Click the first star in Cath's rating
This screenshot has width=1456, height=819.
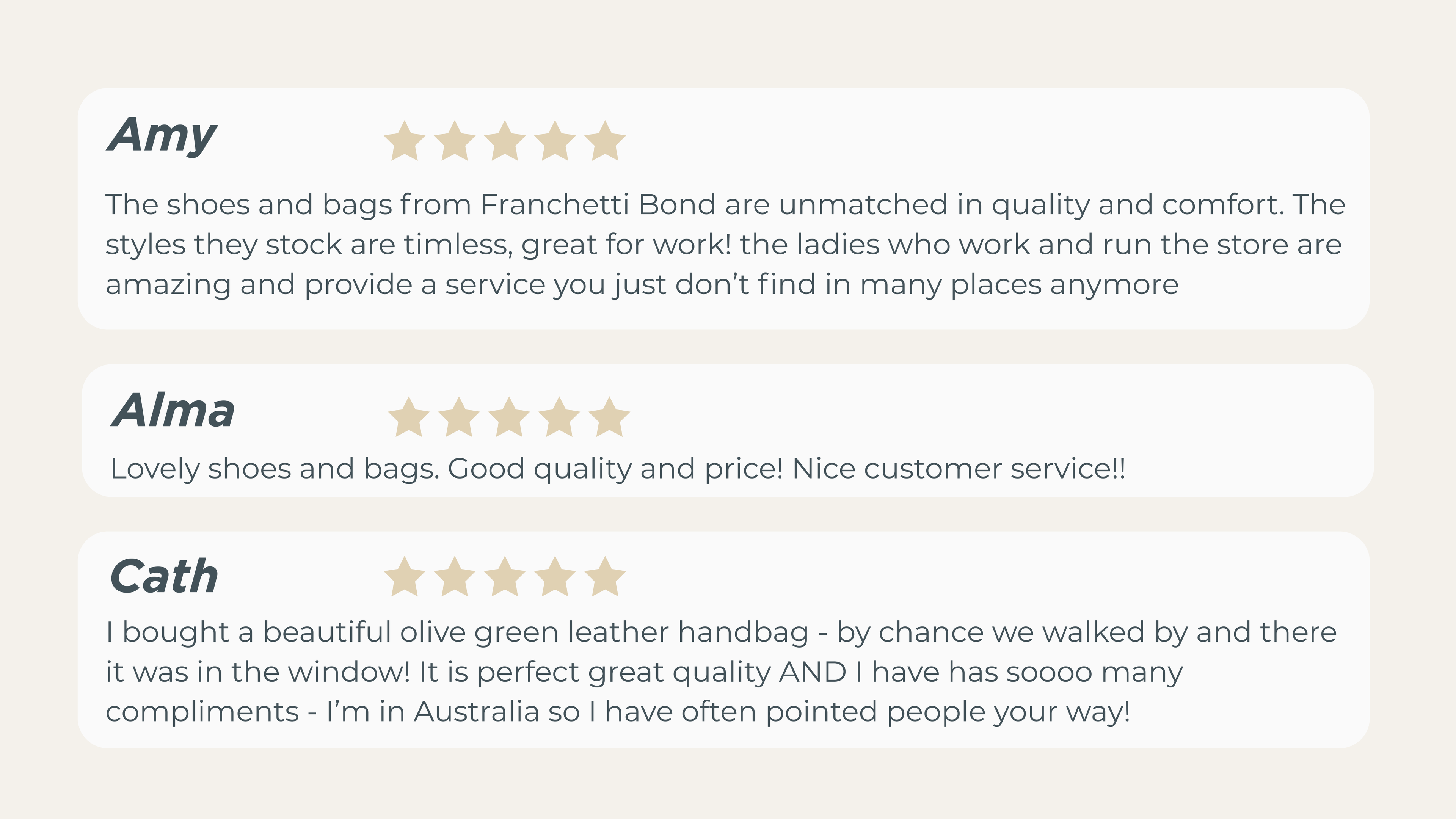click(404, 577)
